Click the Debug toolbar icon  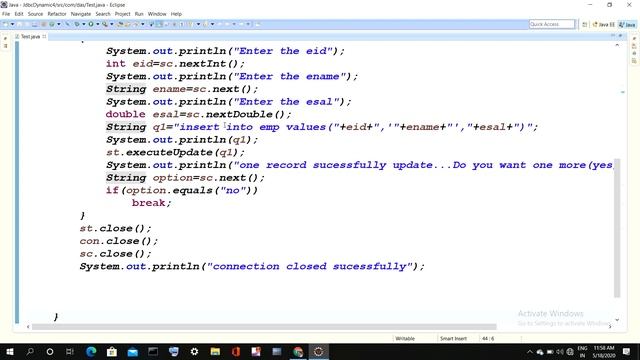(76, 24)
